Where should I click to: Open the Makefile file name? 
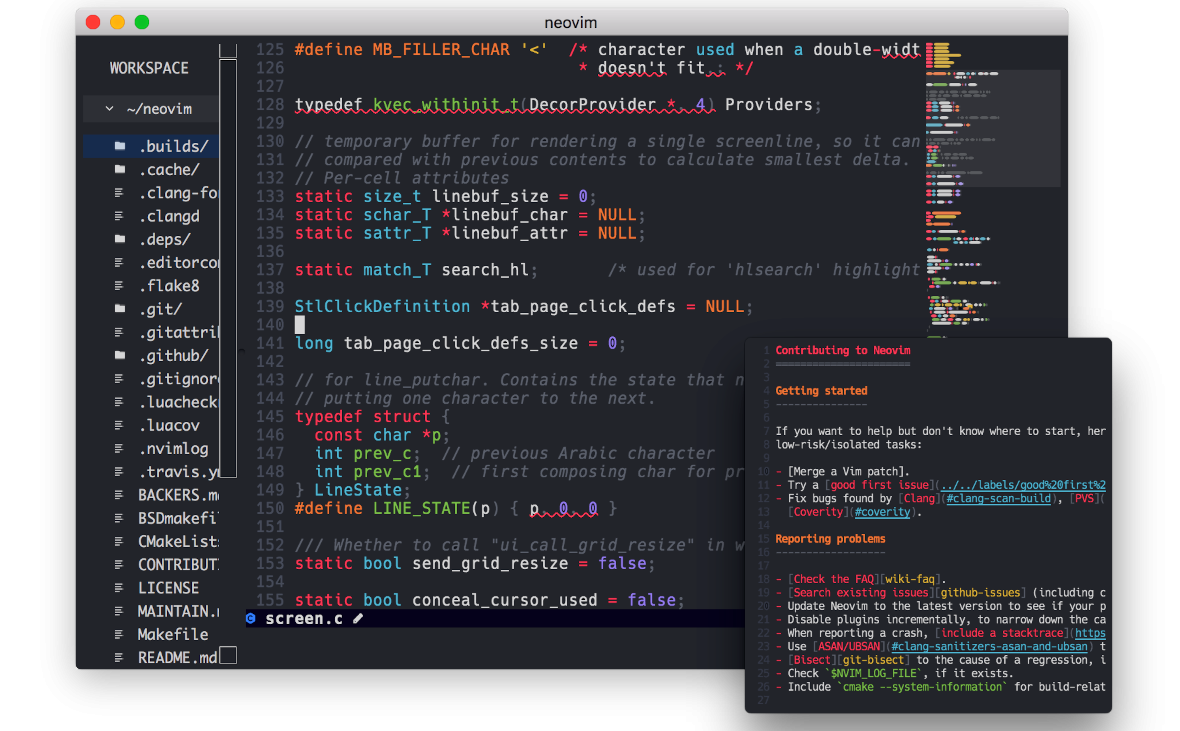coord(173,635)
